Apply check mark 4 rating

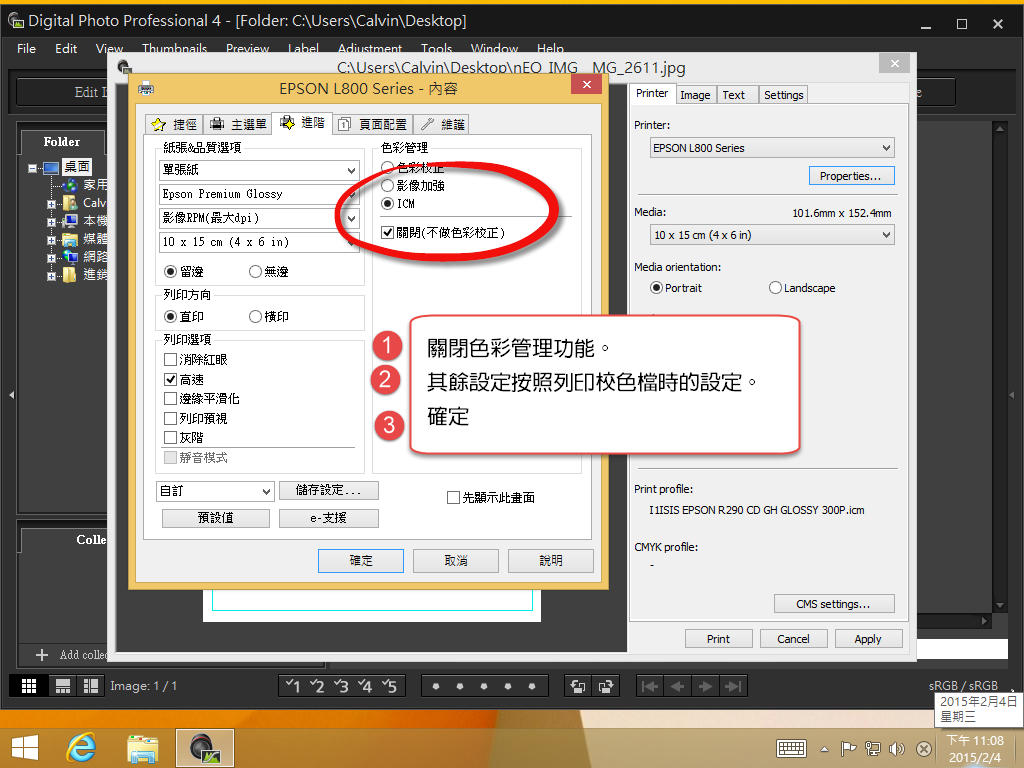coord(365,686)
